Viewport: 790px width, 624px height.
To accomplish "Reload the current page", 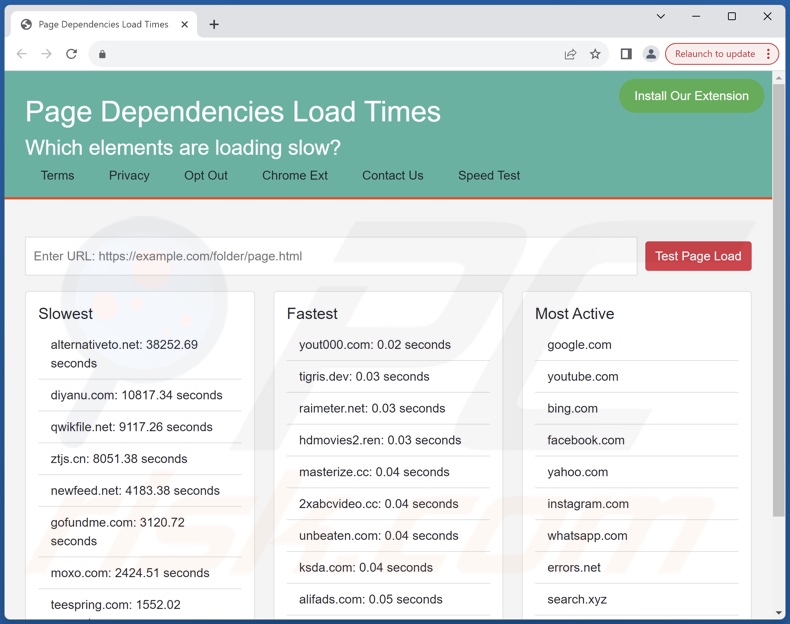I will (72, 54).
